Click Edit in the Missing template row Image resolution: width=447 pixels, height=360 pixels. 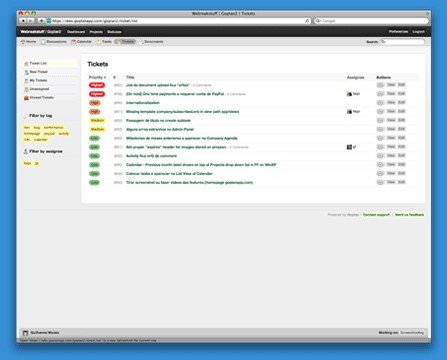401,111
